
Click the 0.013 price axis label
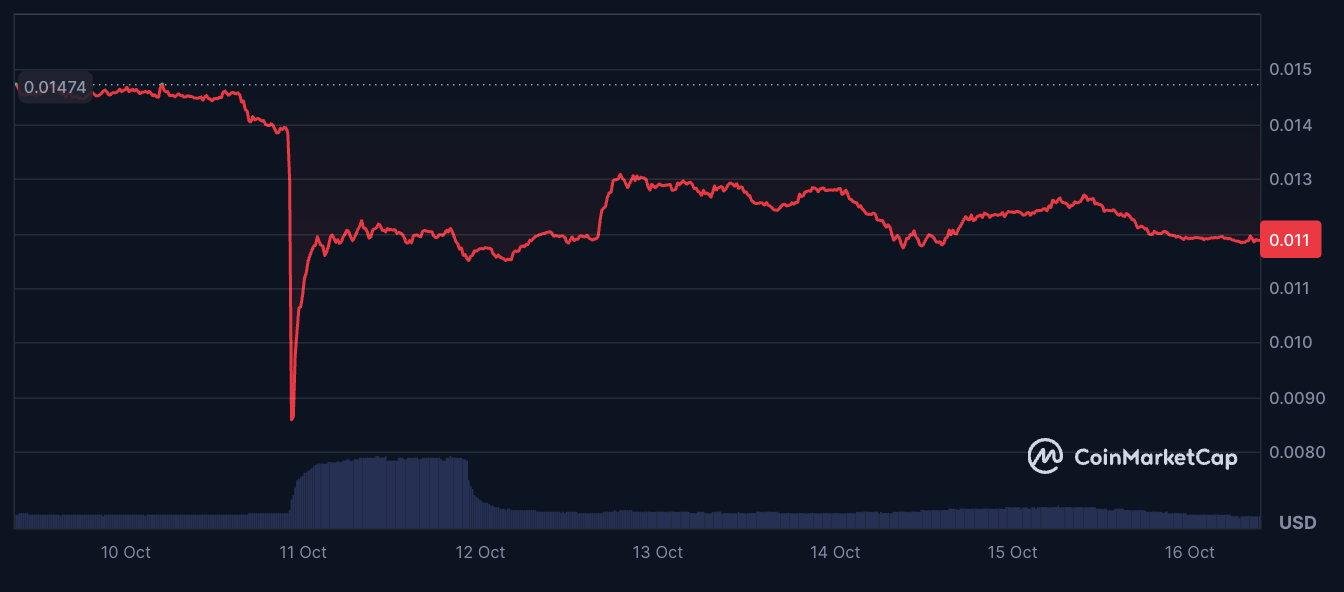[x=1289, y=180]
